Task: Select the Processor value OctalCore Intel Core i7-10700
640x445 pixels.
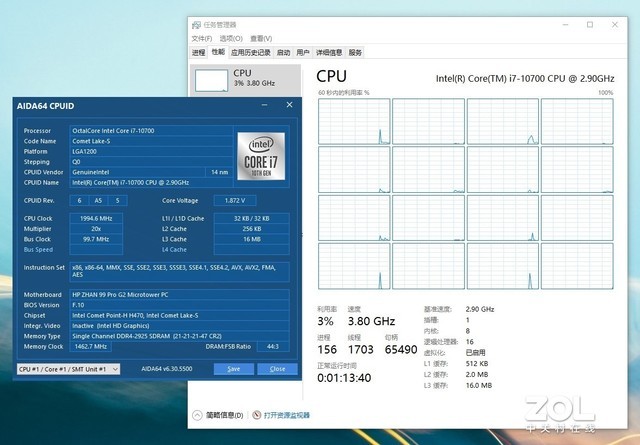Action: point(151,131)
